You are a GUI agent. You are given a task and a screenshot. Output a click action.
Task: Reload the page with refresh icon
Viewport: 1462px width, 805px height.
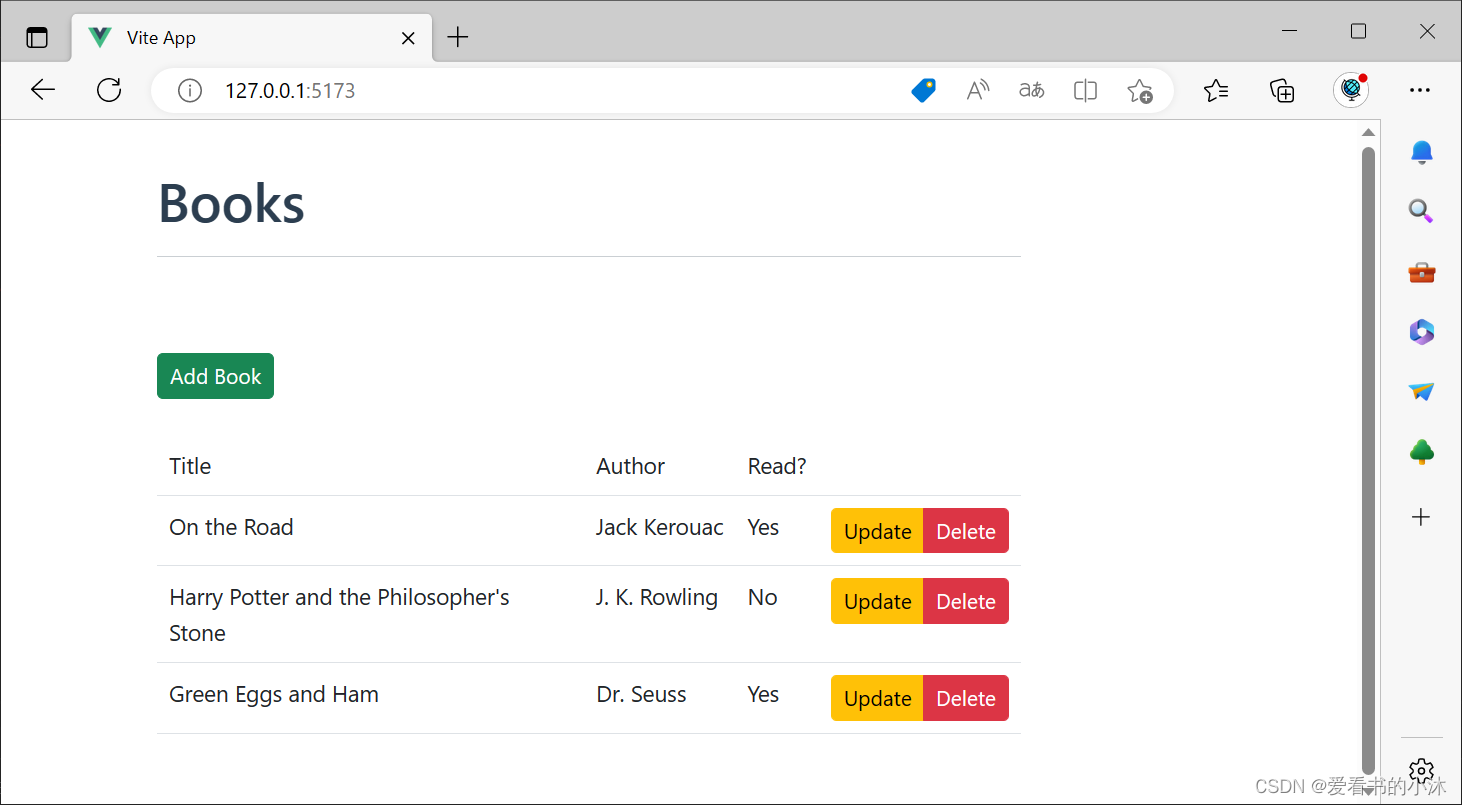coord(109,90)
